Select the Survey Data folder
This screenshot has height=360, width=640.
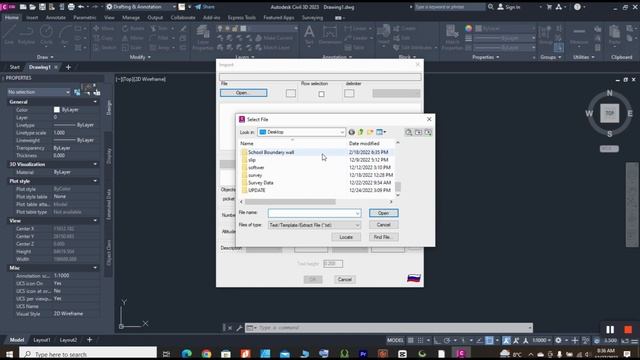point(261,183)
